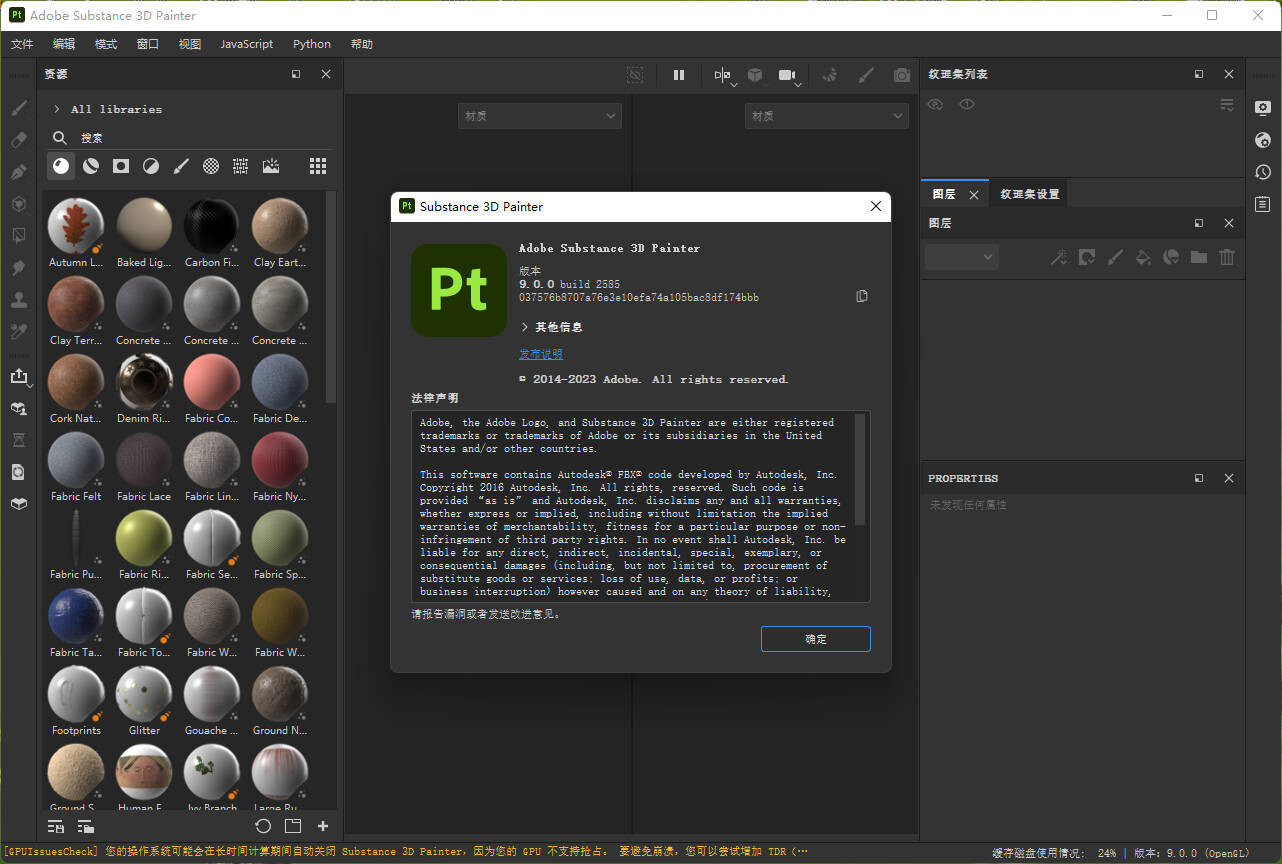Open the 发布说明 release notes link
The width and height of the screenshot is (1282, 864).
click(541, 354)
